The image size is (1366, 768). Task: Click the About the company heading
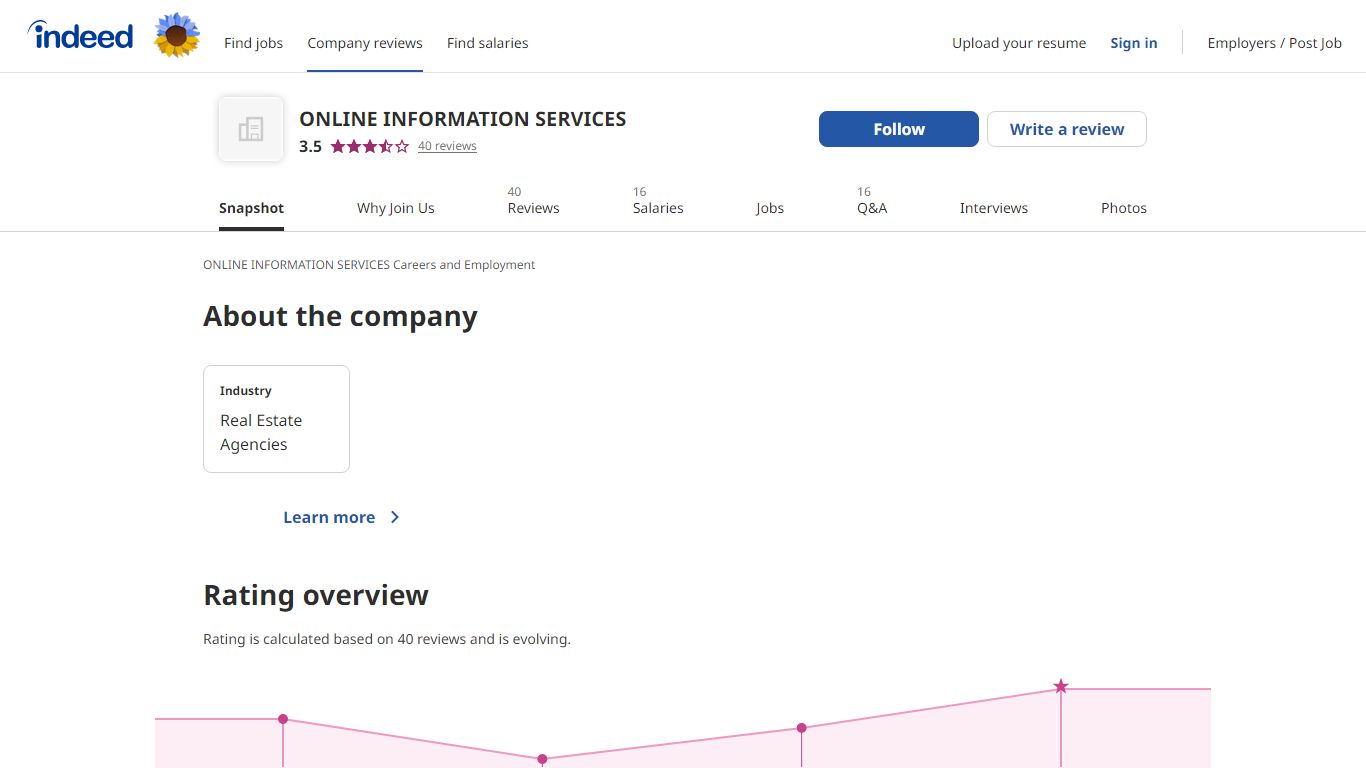tap(340, 316)
